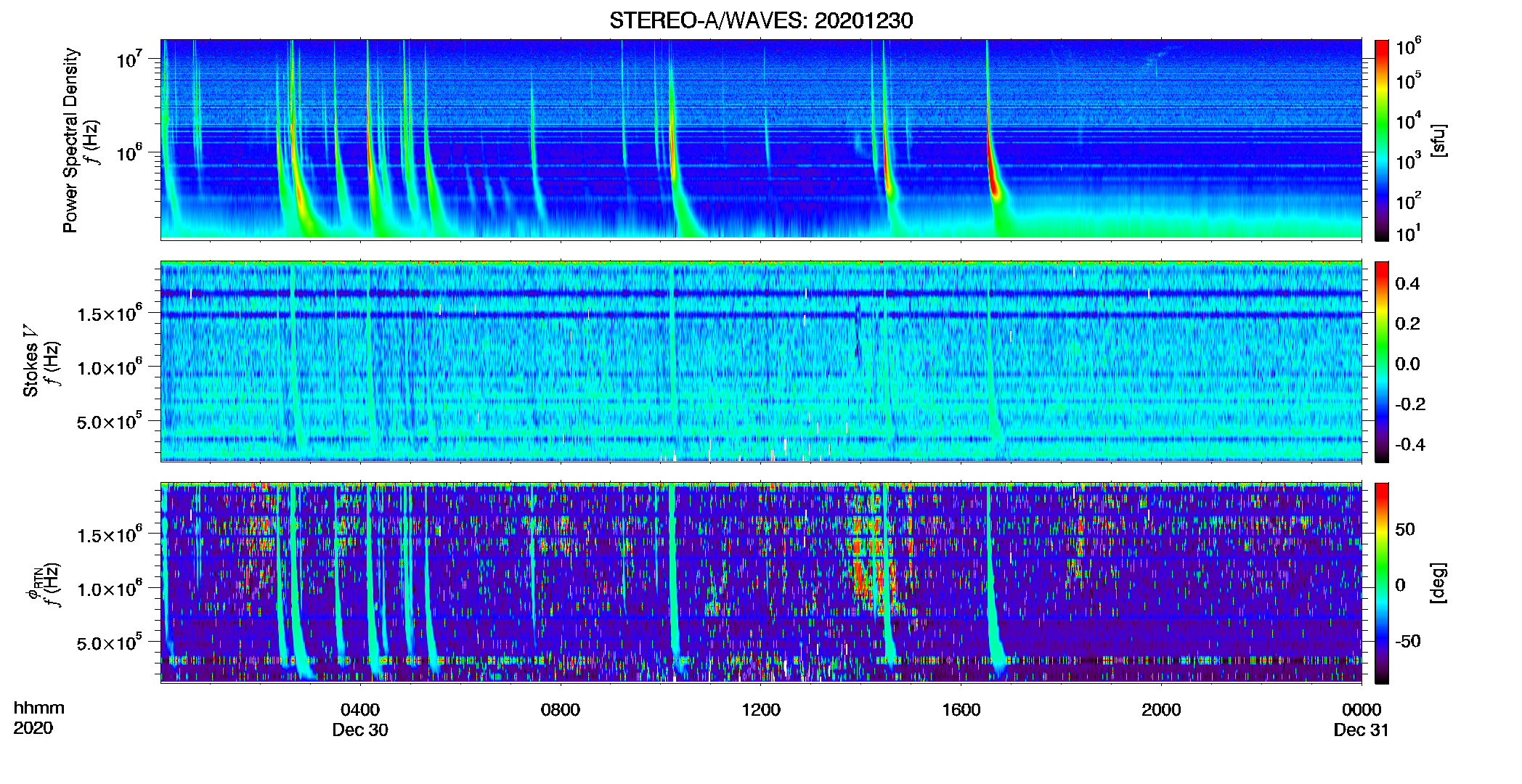The height and width of the screenshot is (784, 1522).
Task: Select the phi RTN degrees color bar
Action: tap(1381, 583)
